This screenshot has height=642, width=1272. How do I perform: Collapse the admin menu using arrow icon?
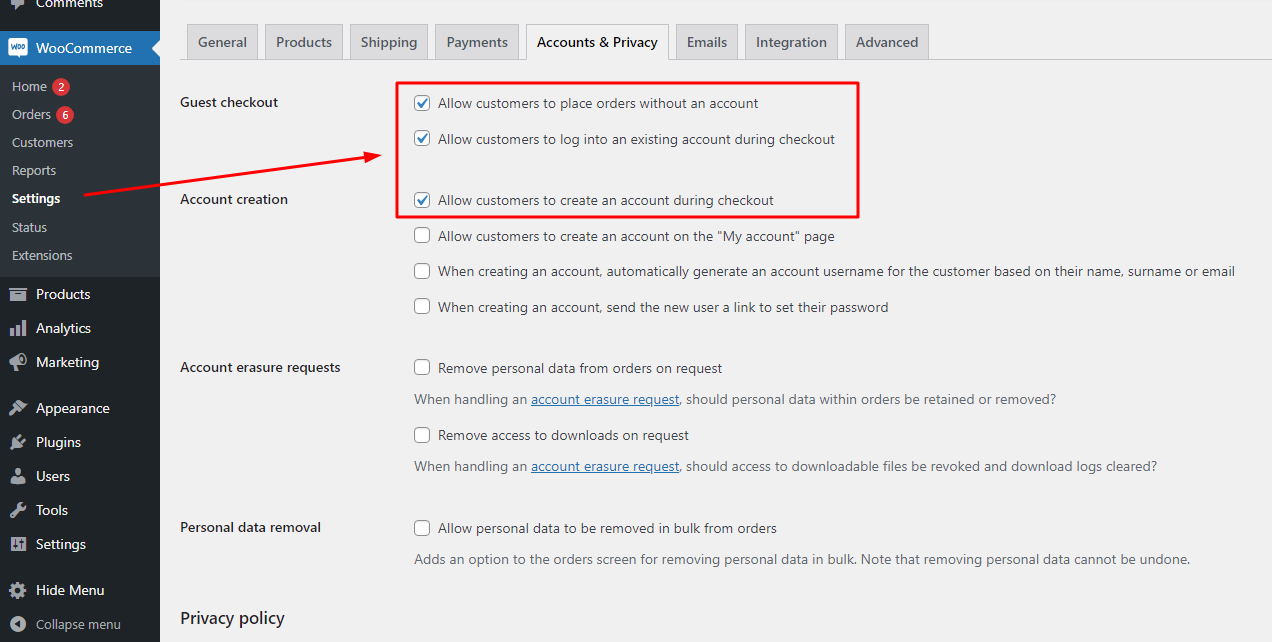[18, 624]
